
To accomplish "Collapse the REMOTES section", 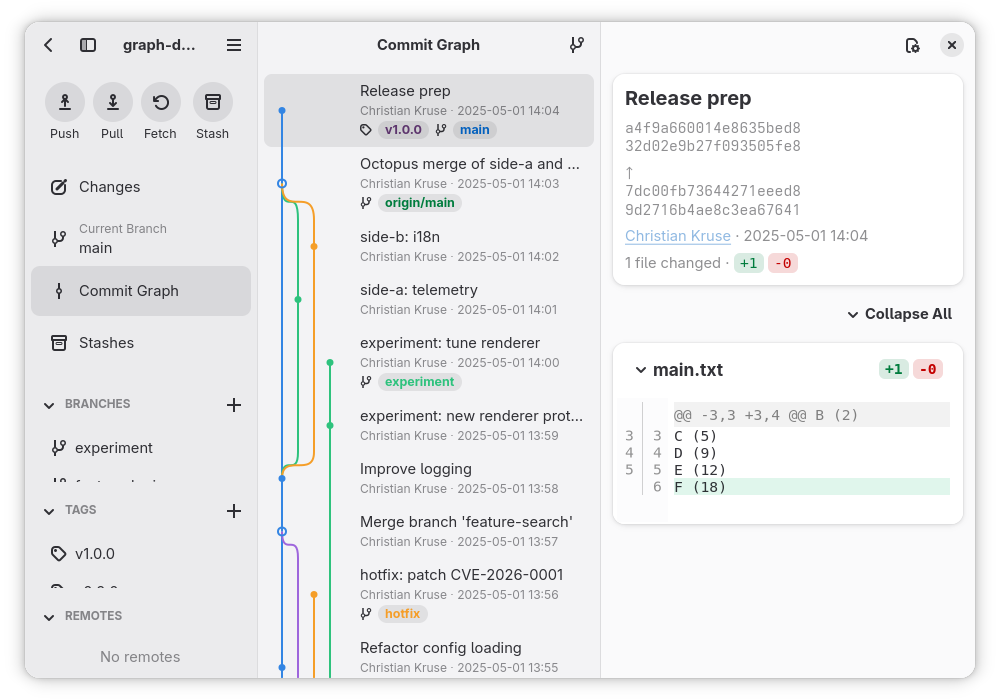I will 49,616.
